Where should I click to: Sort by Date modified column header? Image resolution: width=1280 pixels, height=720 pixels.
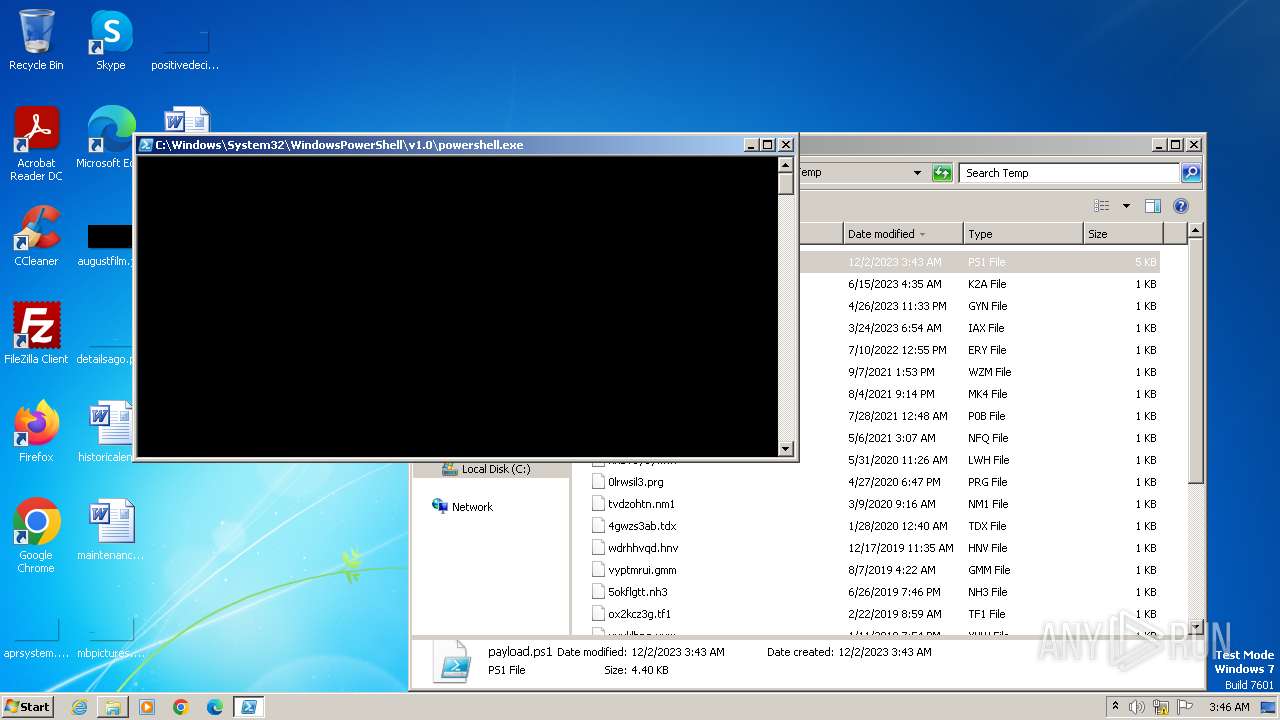pos(903,234)
